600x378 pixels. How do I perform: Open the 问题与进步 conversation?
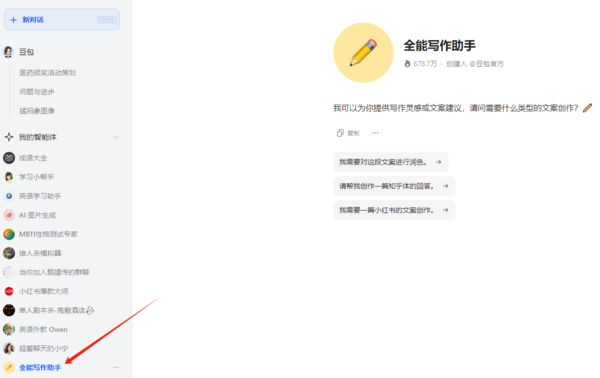[x=37, y=92]
